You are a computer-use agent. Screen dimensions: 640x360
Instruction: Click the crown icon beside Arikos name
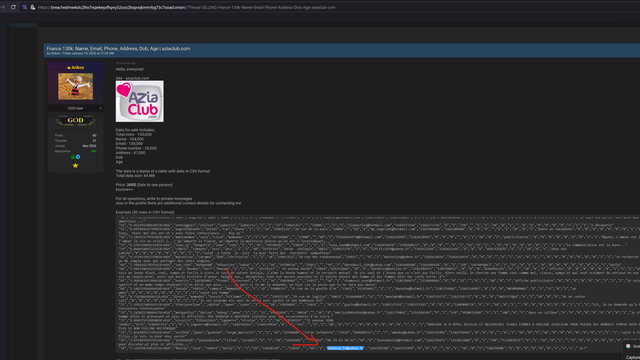point(69,68)
